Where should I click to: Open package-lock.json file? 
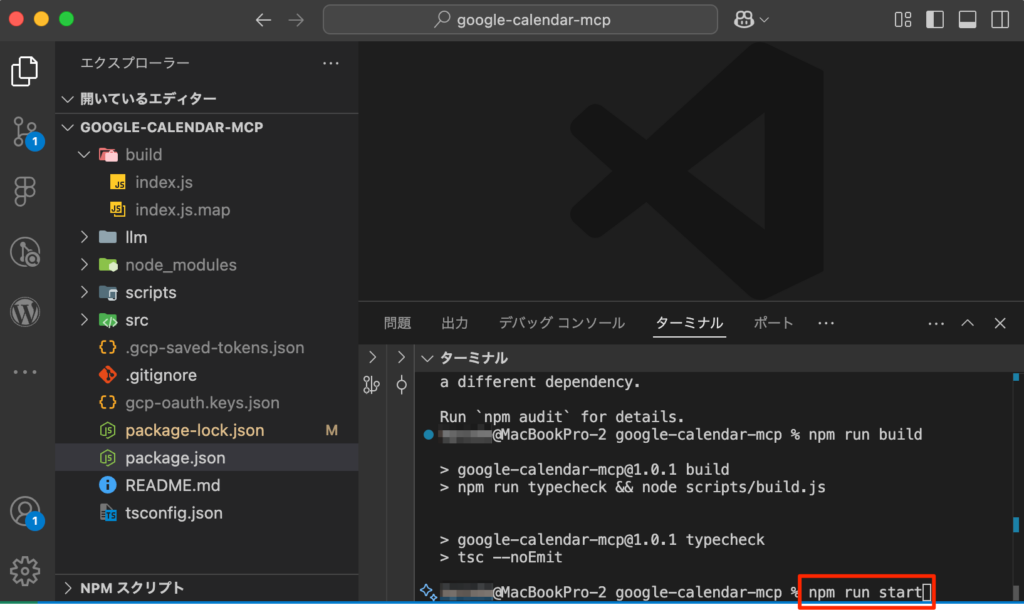(x=194, y=430)
